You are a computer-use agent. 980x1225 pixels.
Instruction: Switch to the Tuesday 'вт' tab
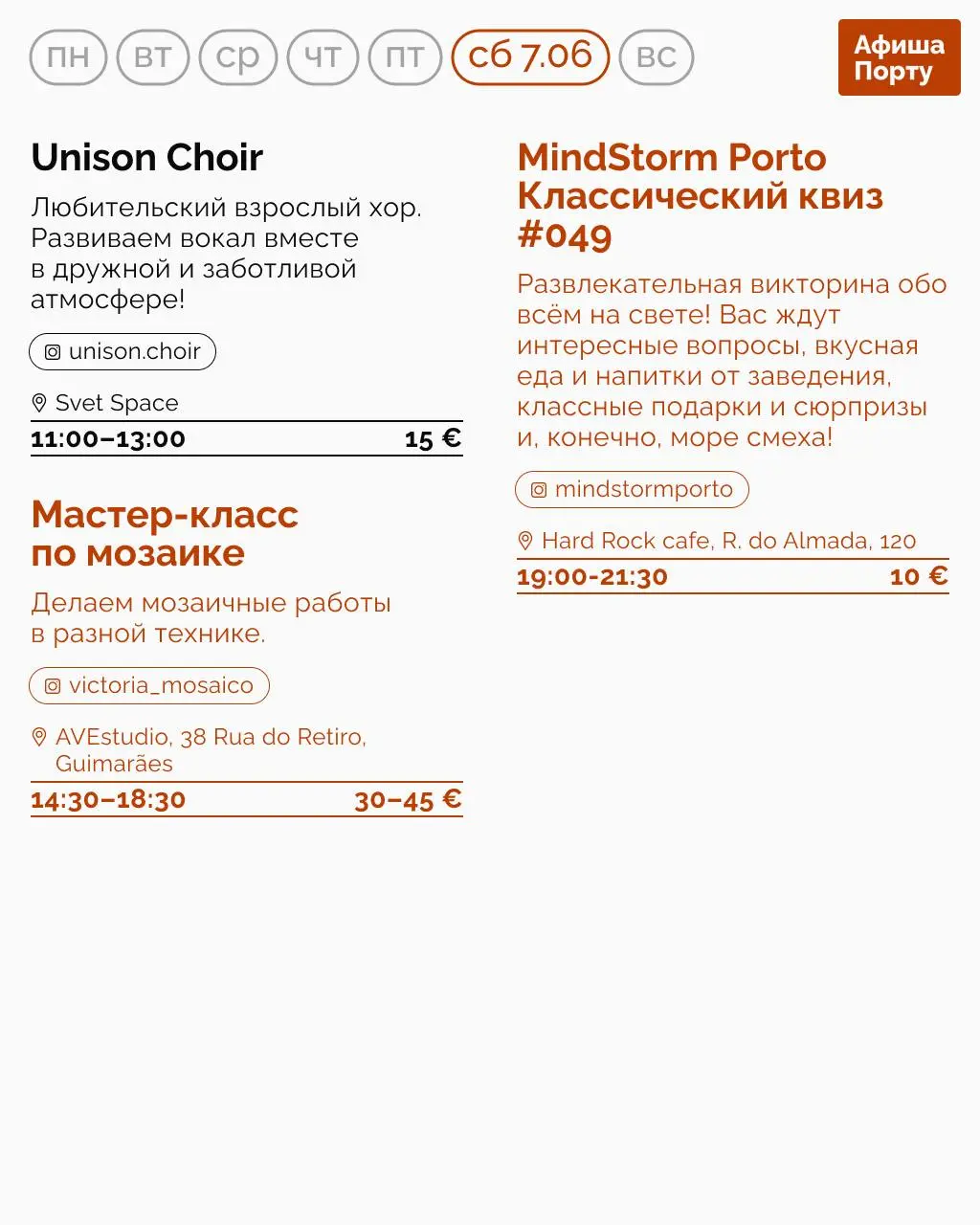pos(153,57)
